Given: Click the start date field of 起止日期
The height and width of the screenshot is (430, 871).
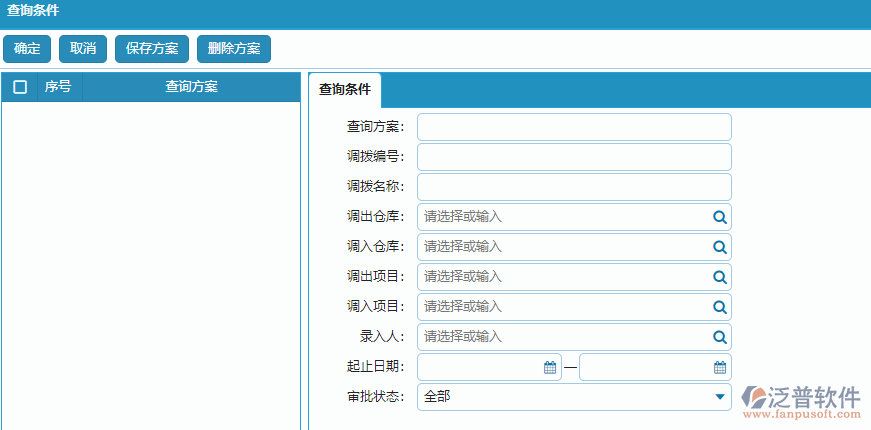Looking at the screenshot, I should pyautogui.click(x=489, y=367).
